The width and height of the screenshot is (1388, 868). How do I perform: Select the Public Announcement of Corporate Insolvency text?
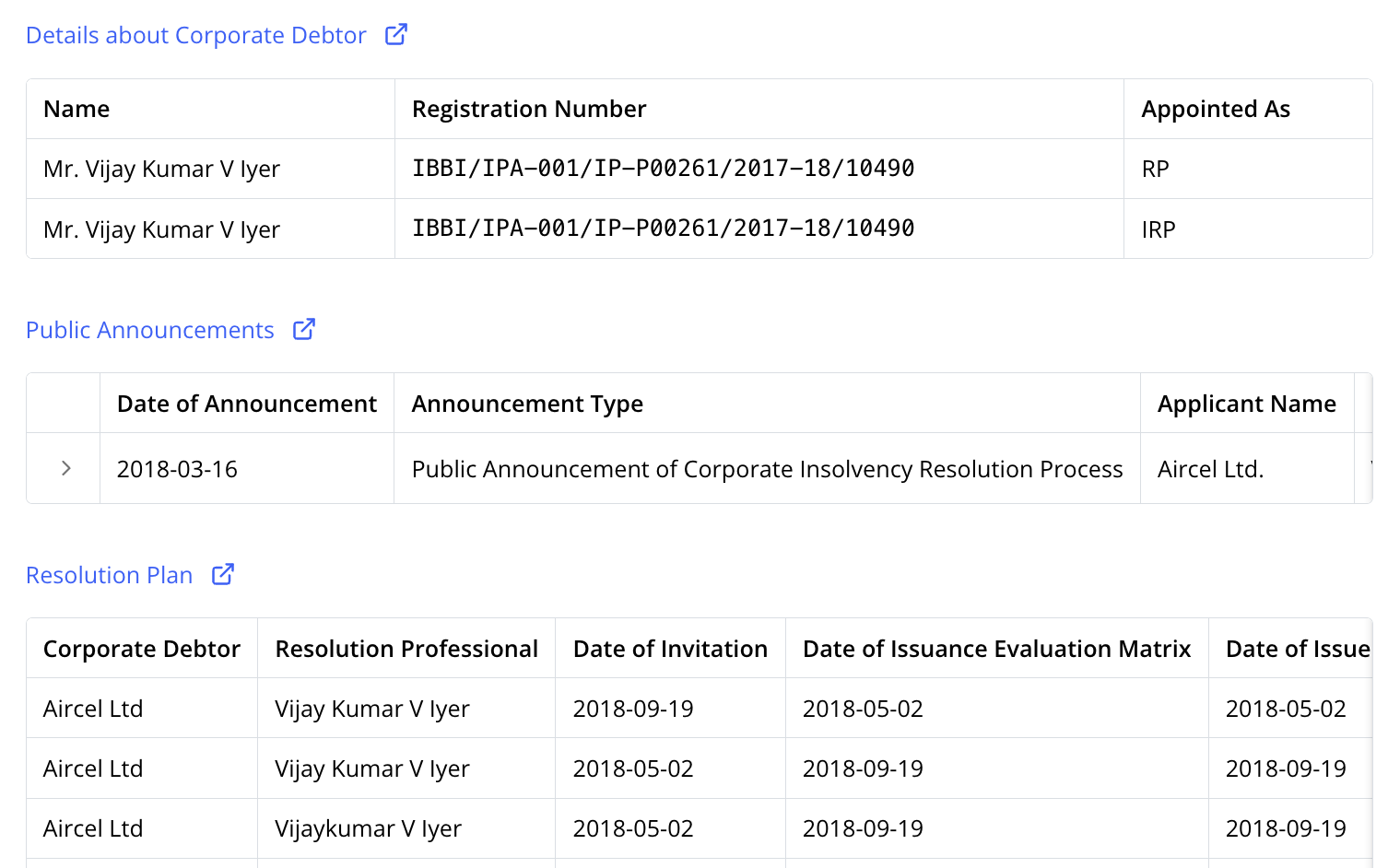767,469
